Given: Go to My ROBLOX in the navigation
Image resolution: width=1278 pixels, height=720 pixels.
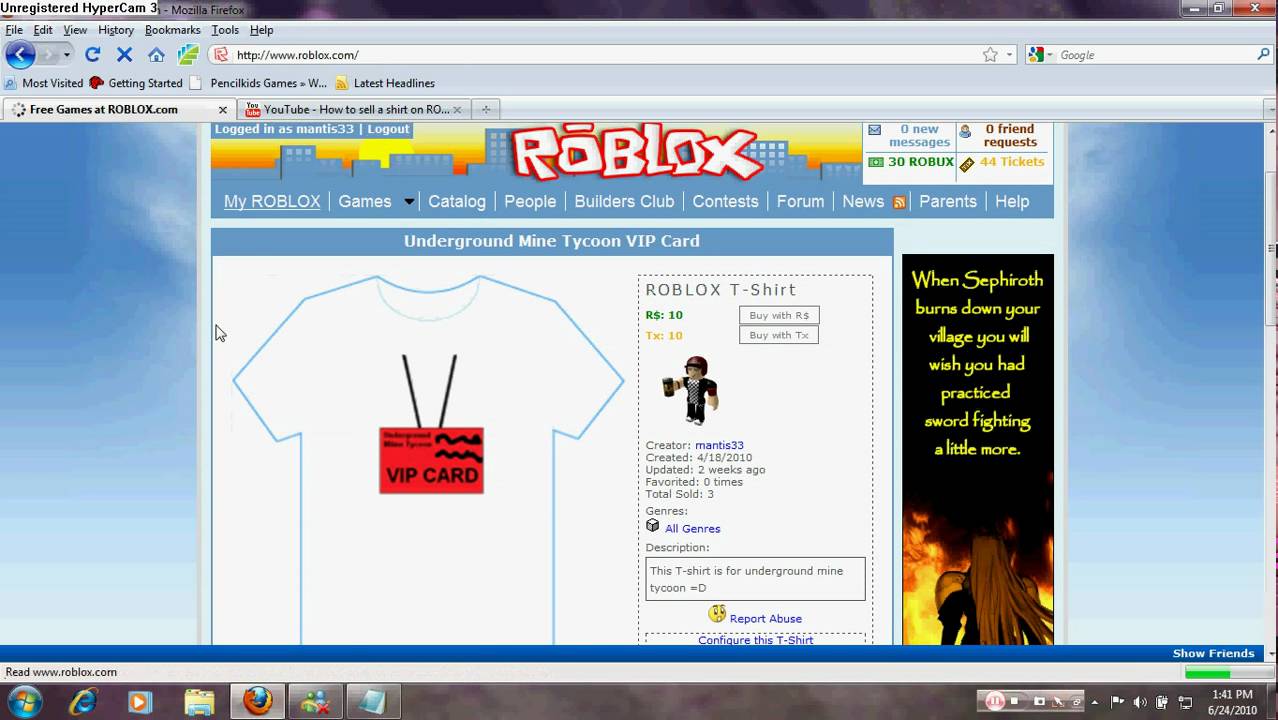Looking at the screenshot, I should (x=272, y=201).
